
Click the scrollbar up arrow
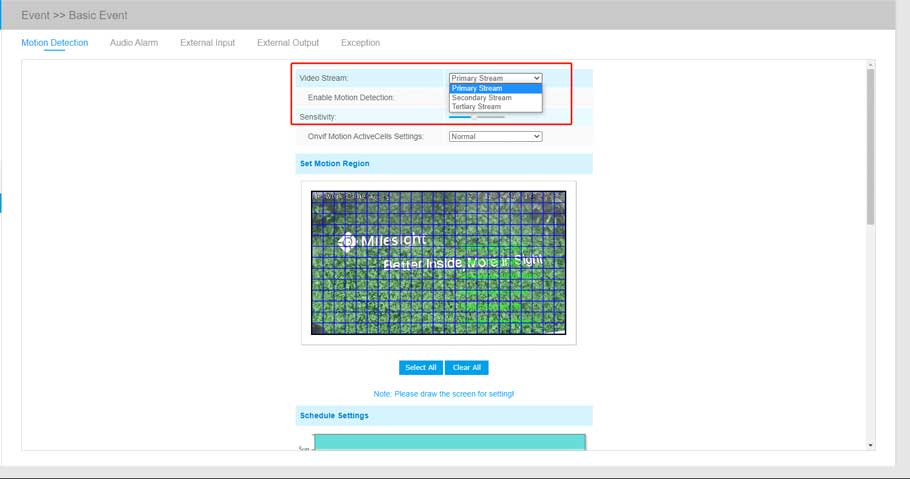tap(870, 65)
